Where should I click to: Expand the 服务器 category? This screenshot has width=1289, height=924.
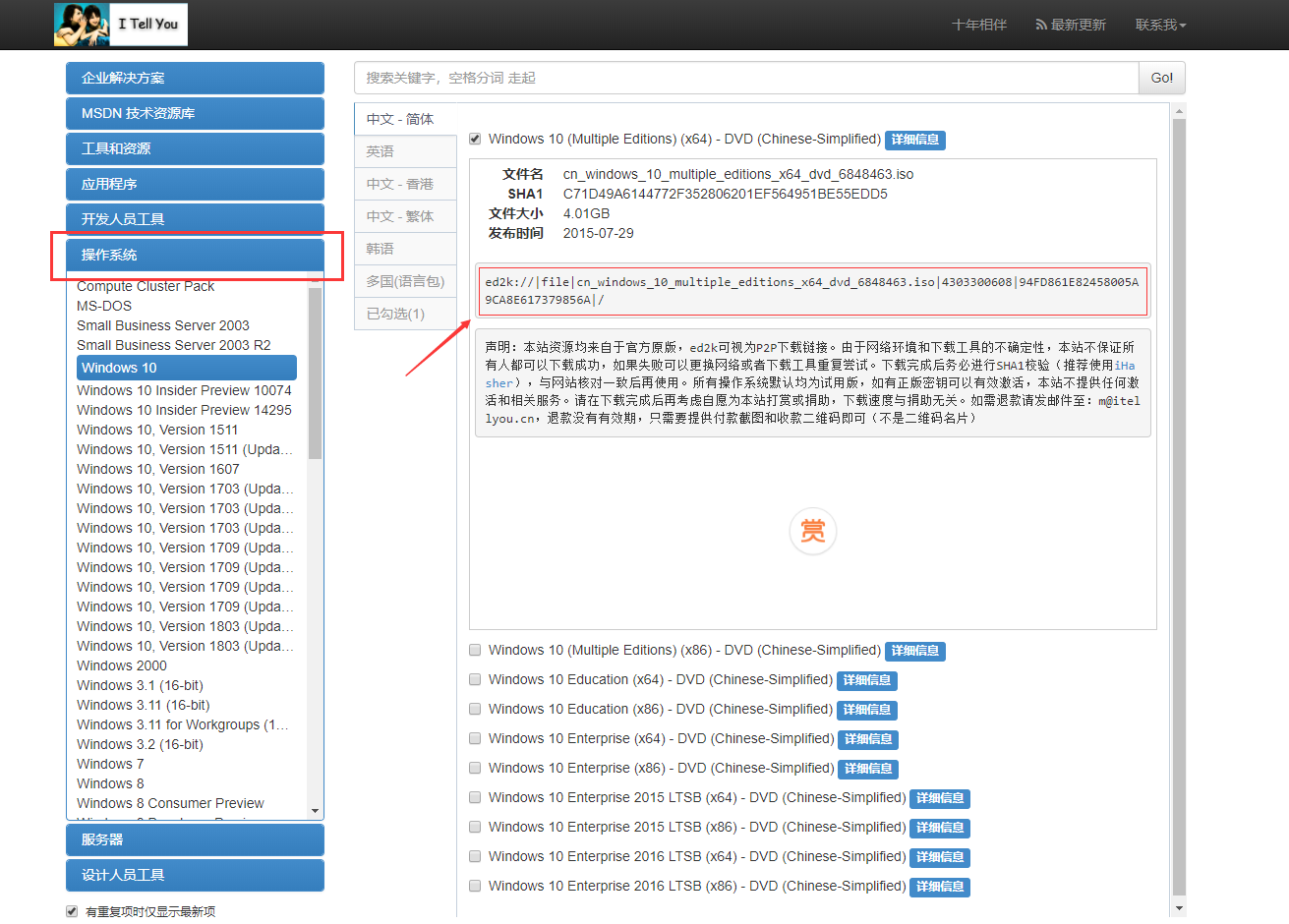click(195, 839)
